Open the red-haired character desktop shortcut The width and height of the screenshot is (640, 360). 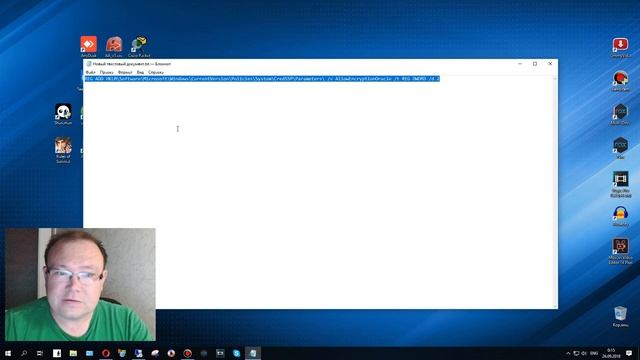[620, 81]
